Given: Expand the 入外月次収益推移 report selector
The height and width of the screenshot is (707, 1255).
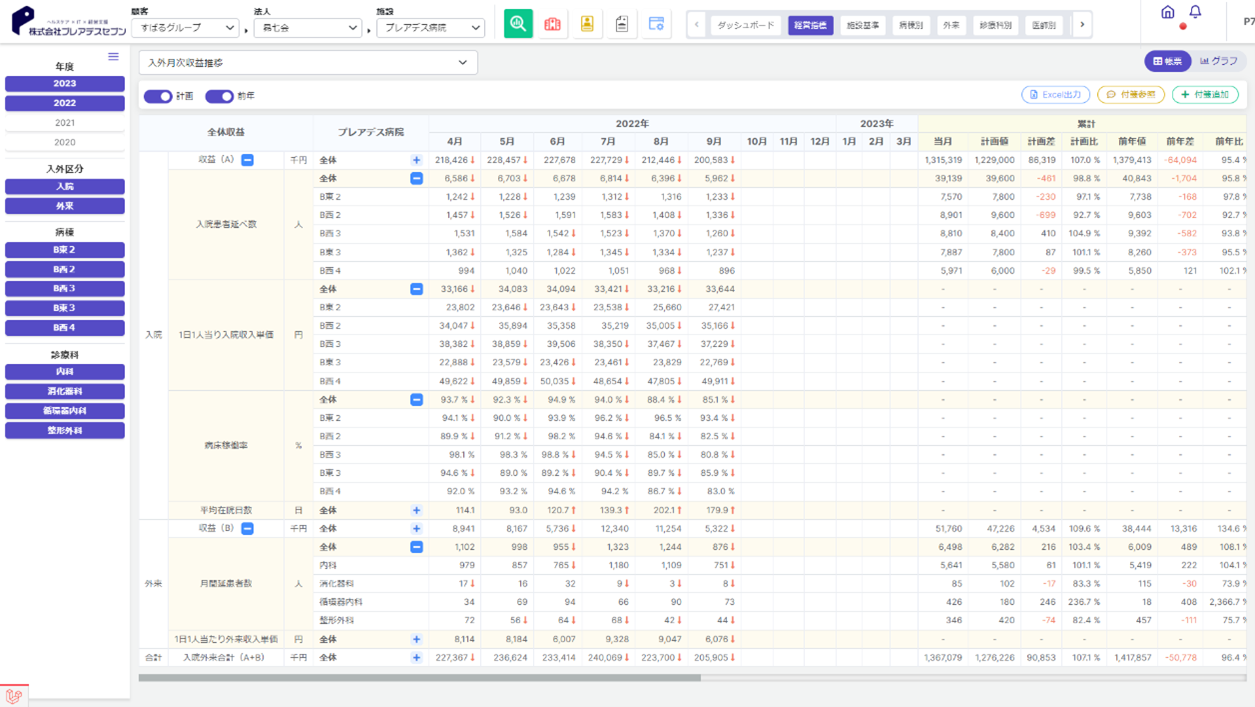Looking at the screenshot, I should (308, 63).
